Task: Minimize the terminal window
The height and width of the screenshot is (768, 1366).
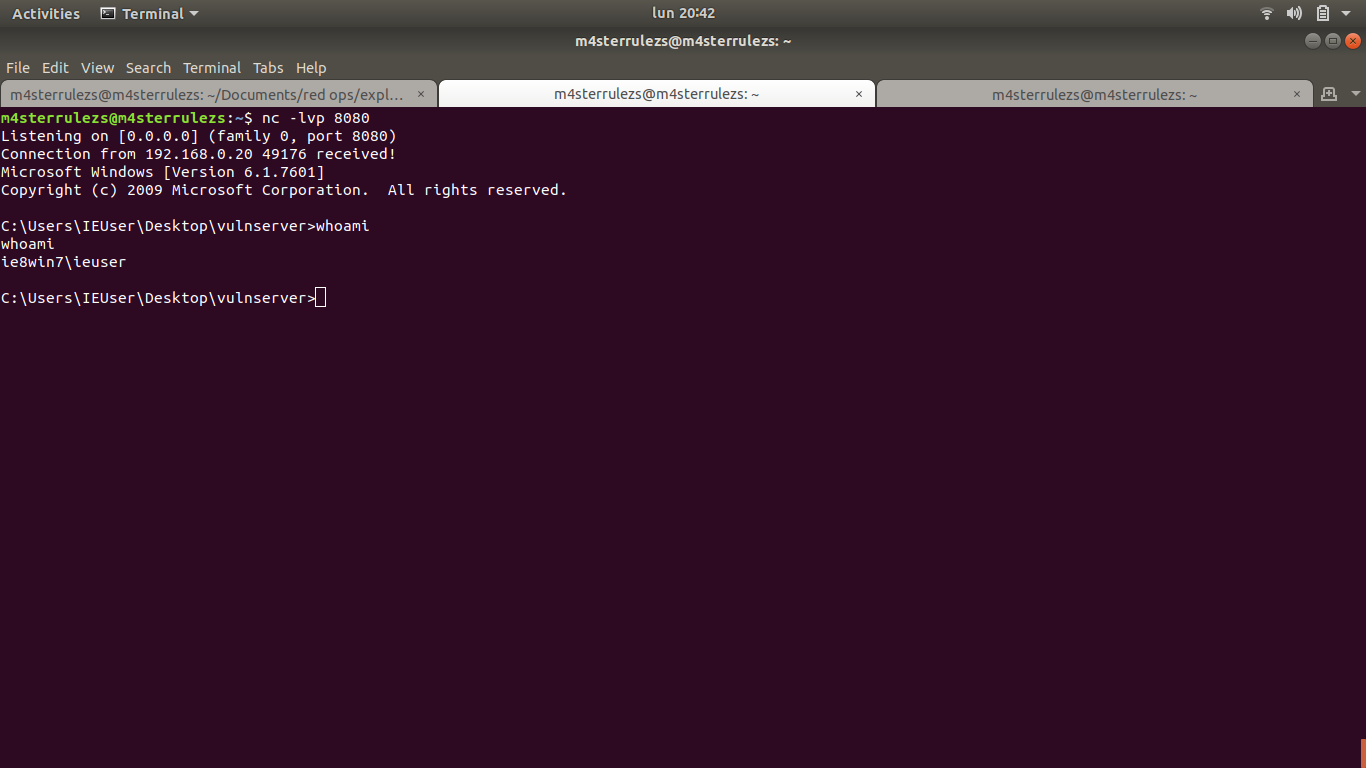Action: [x=1313, y=41]
